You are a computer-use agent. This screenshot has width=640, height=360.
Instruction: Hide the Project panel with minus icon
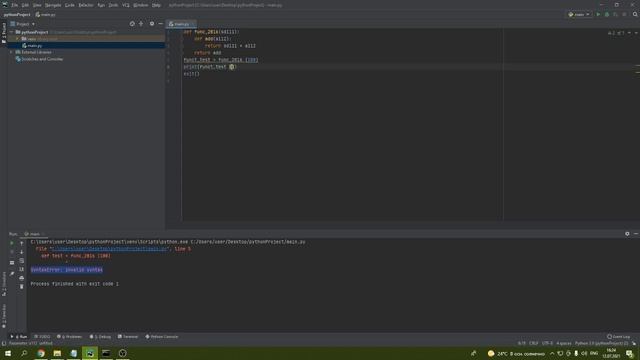pos(160,24)
